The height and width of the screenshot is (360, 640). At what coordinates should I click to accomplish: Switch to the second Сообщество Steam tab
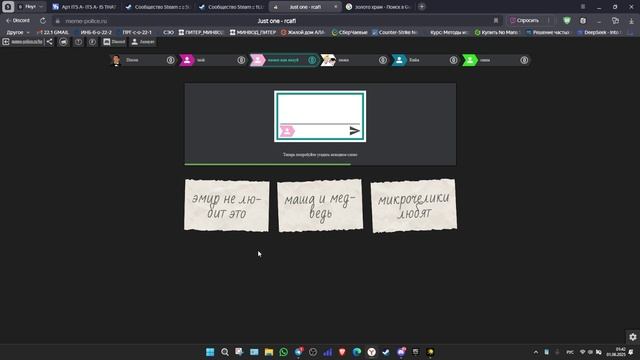[231, 7]
